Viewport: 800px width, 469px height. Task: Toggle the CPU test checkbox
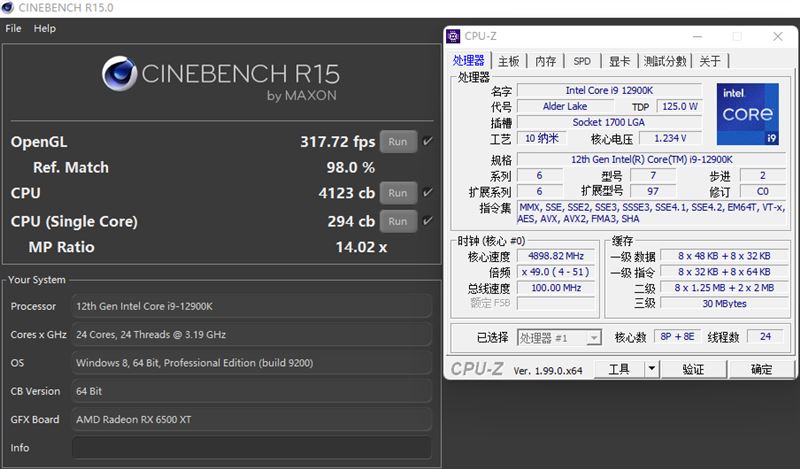point(428,193)
